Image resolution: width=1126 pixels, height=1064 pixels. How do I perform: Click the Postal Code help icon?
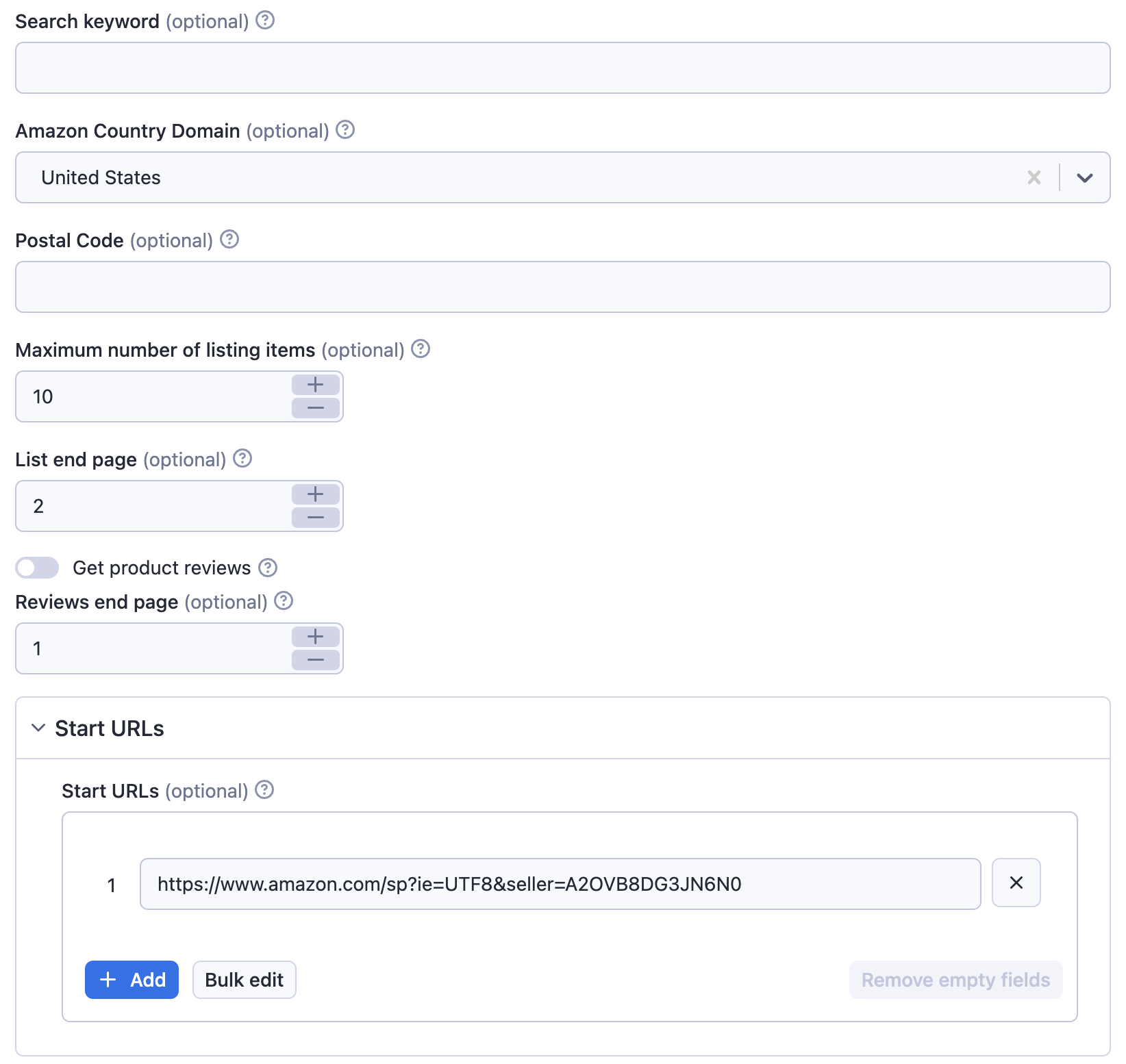coord(229,240)
